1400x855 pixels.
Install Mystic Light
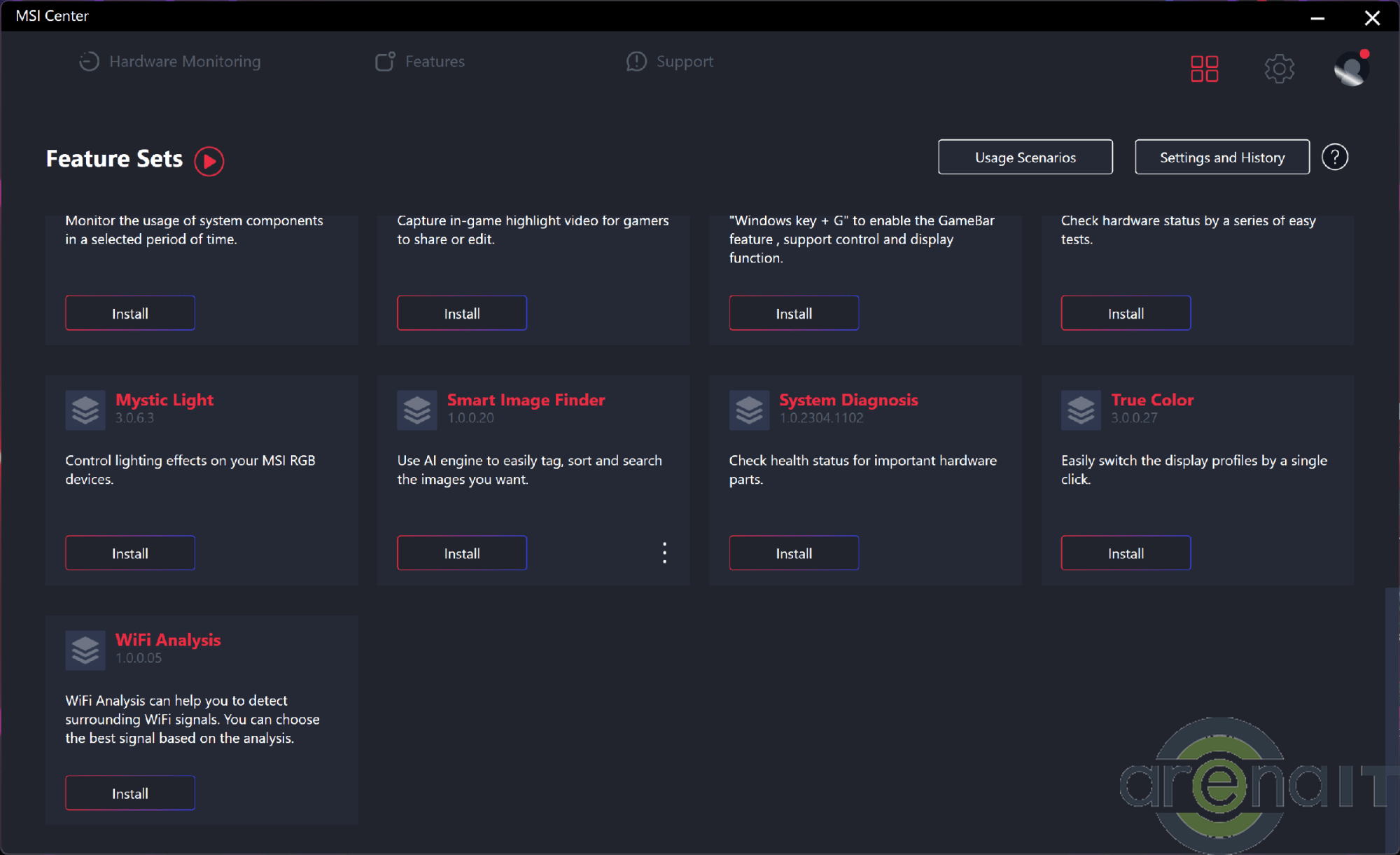point(130,553)
